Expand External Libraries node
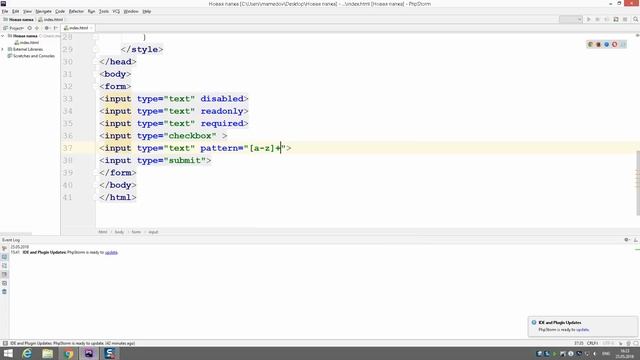 pyautogui.click(x=3, y=49)
